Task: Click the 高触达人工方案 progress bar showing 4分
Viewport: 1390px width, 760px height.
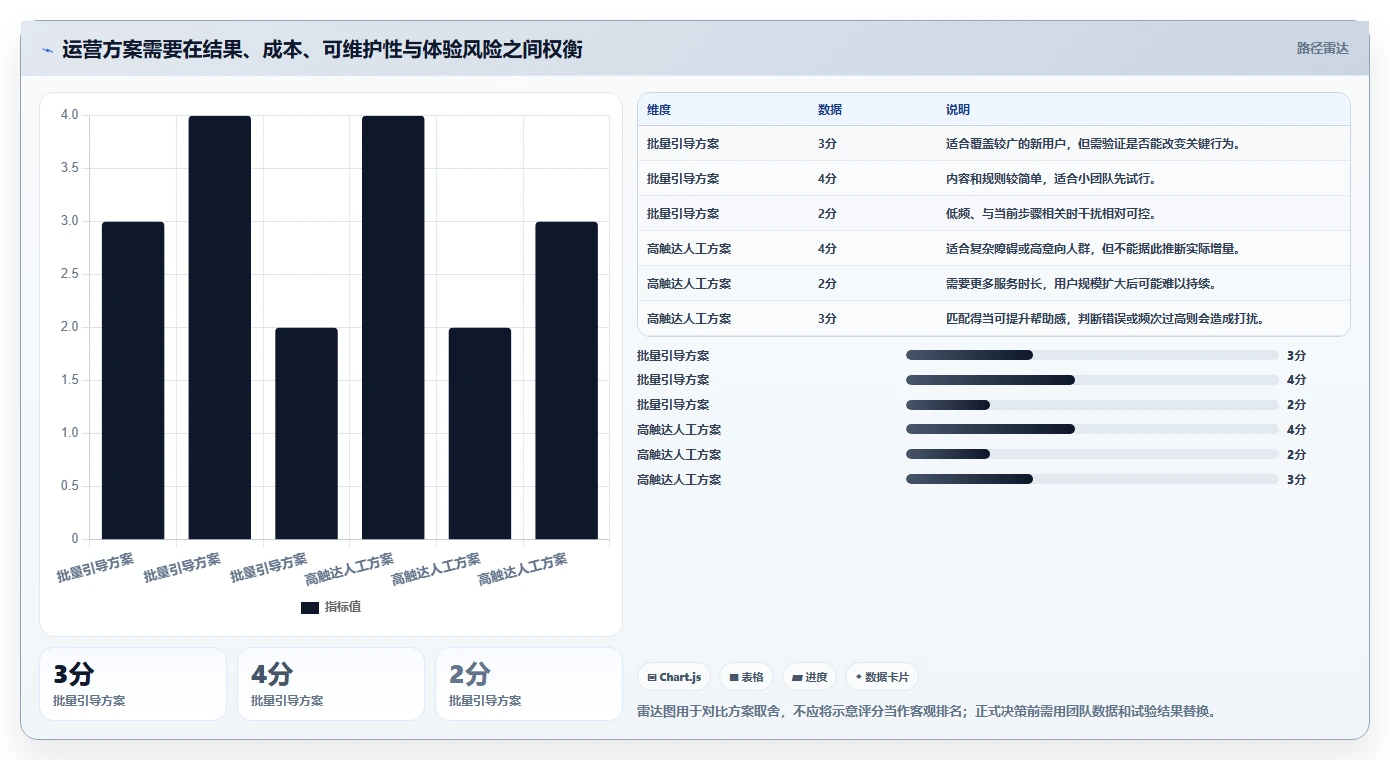Action: [1092, 430]
